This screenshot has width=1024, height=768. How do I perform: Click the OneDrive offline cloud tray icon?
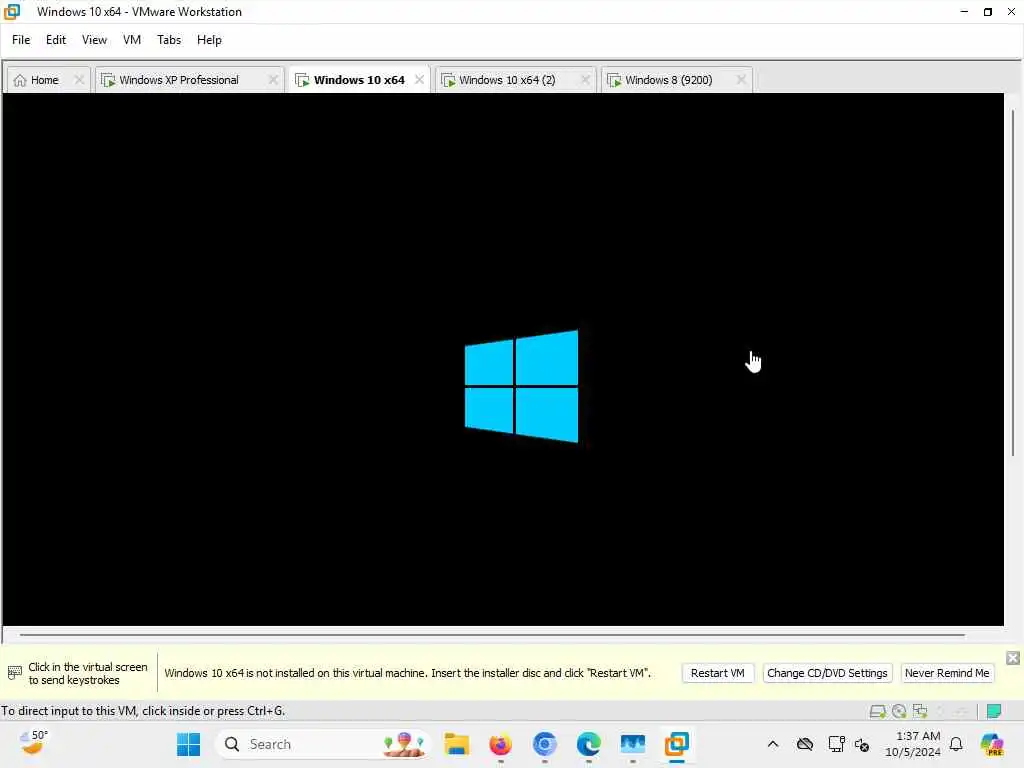pos(805,744)
